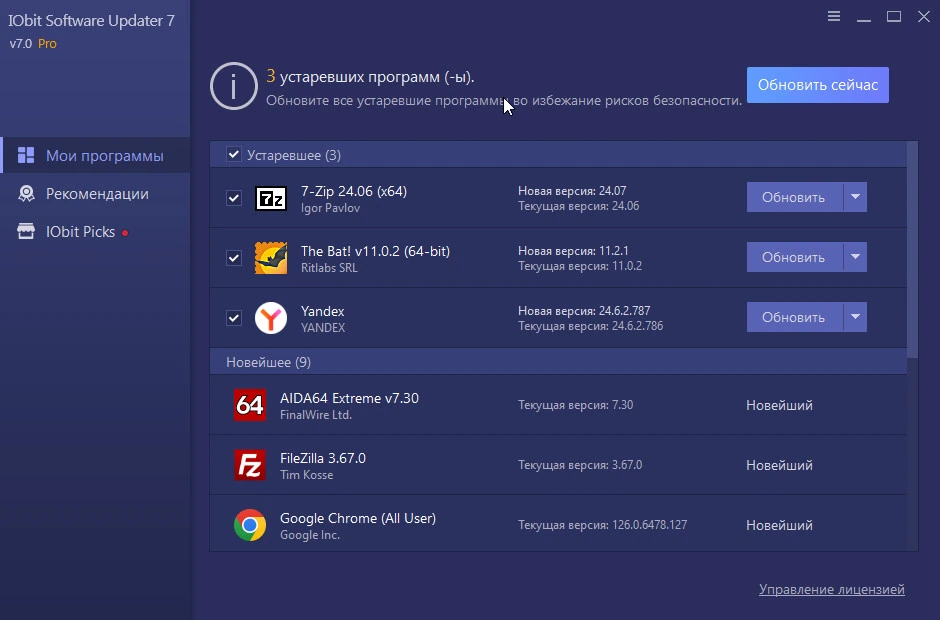Click the Pro edition label
940x620 pixels.
click(47, 44)
